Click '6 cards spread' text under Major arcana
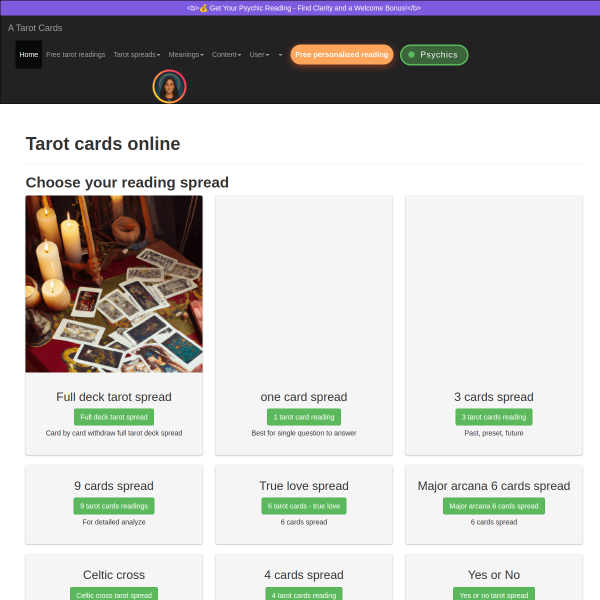Image resolution: width=600 pixels, height=600 pixels. pos(494,522)
